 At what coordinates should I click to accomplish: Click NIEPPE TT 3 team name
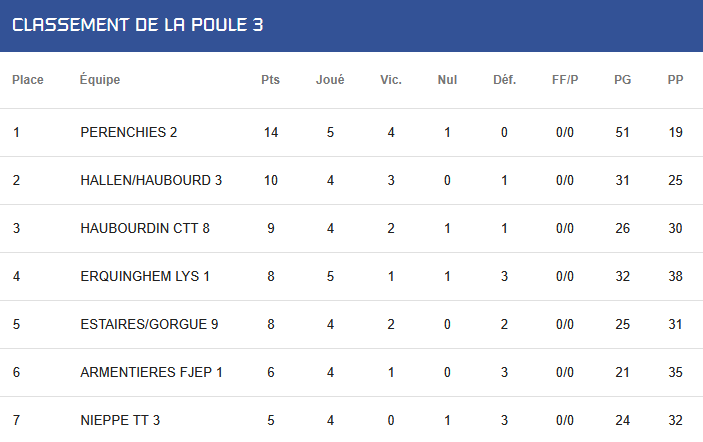[120, 420]
